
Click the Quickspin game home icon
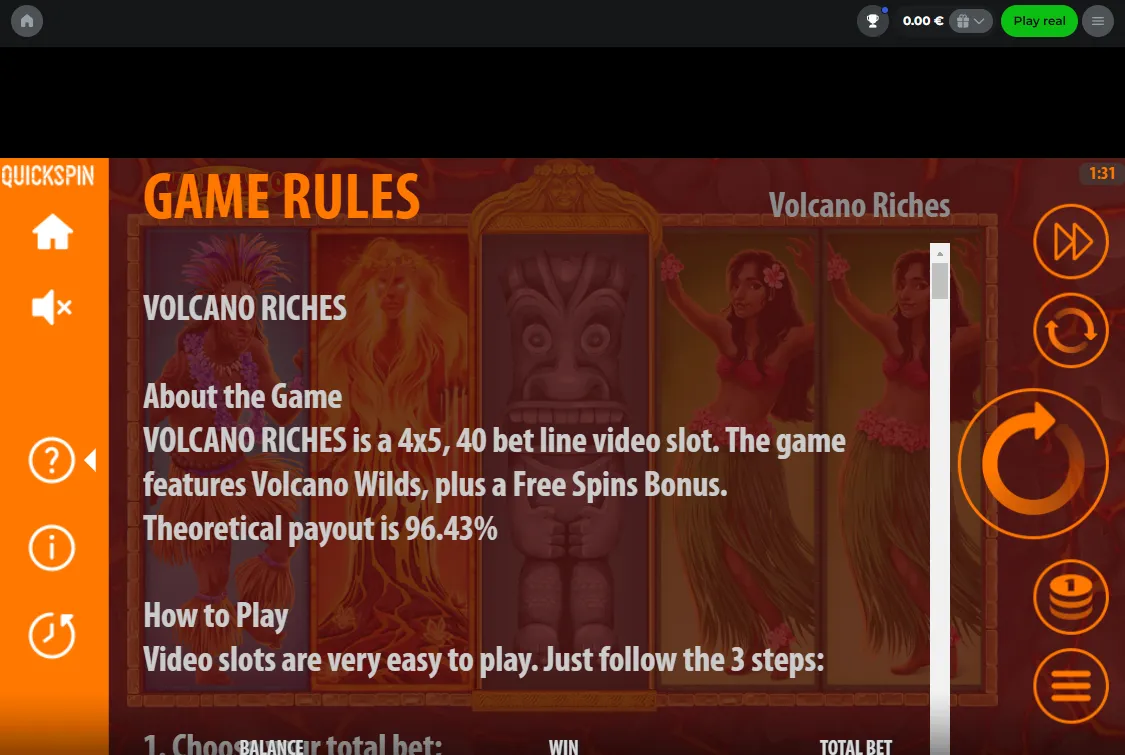pyautogui.click(x=52, y=232)
